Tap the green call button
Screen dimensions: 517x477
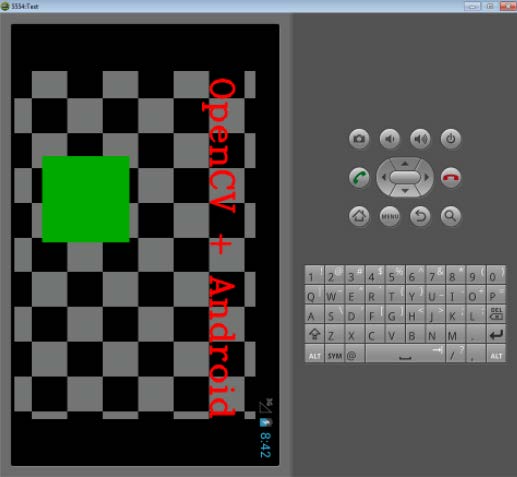tap(359, 177)
